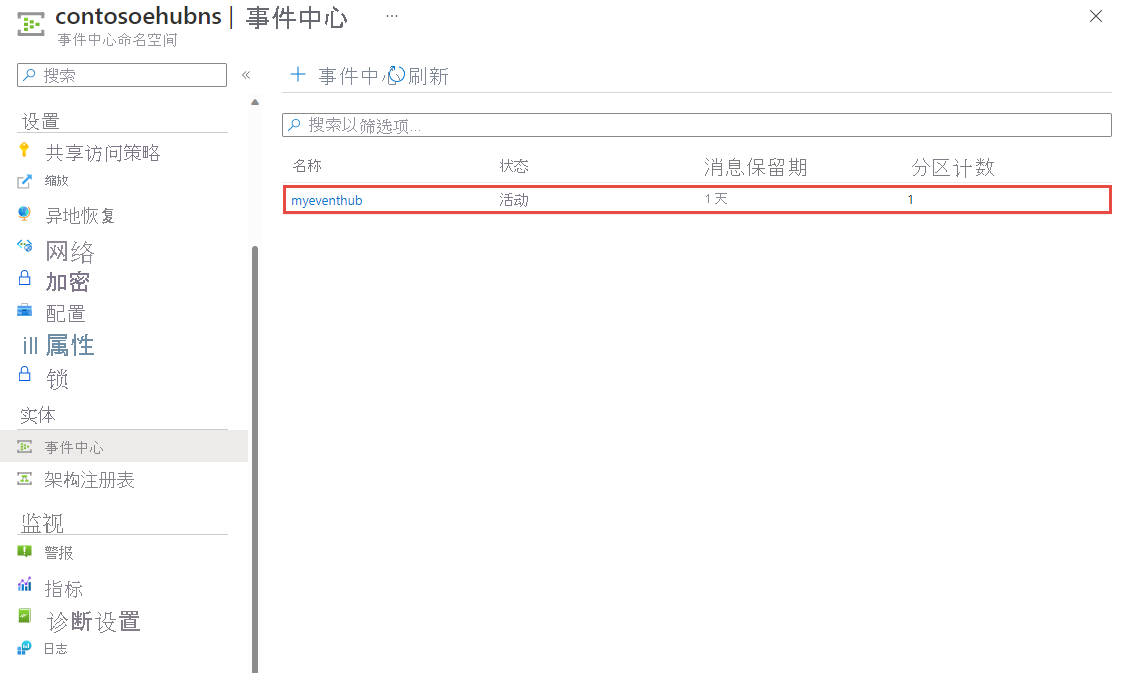Click the 事件中心 sidebar icon
The image size is (1132, 673).
(25, 447)
